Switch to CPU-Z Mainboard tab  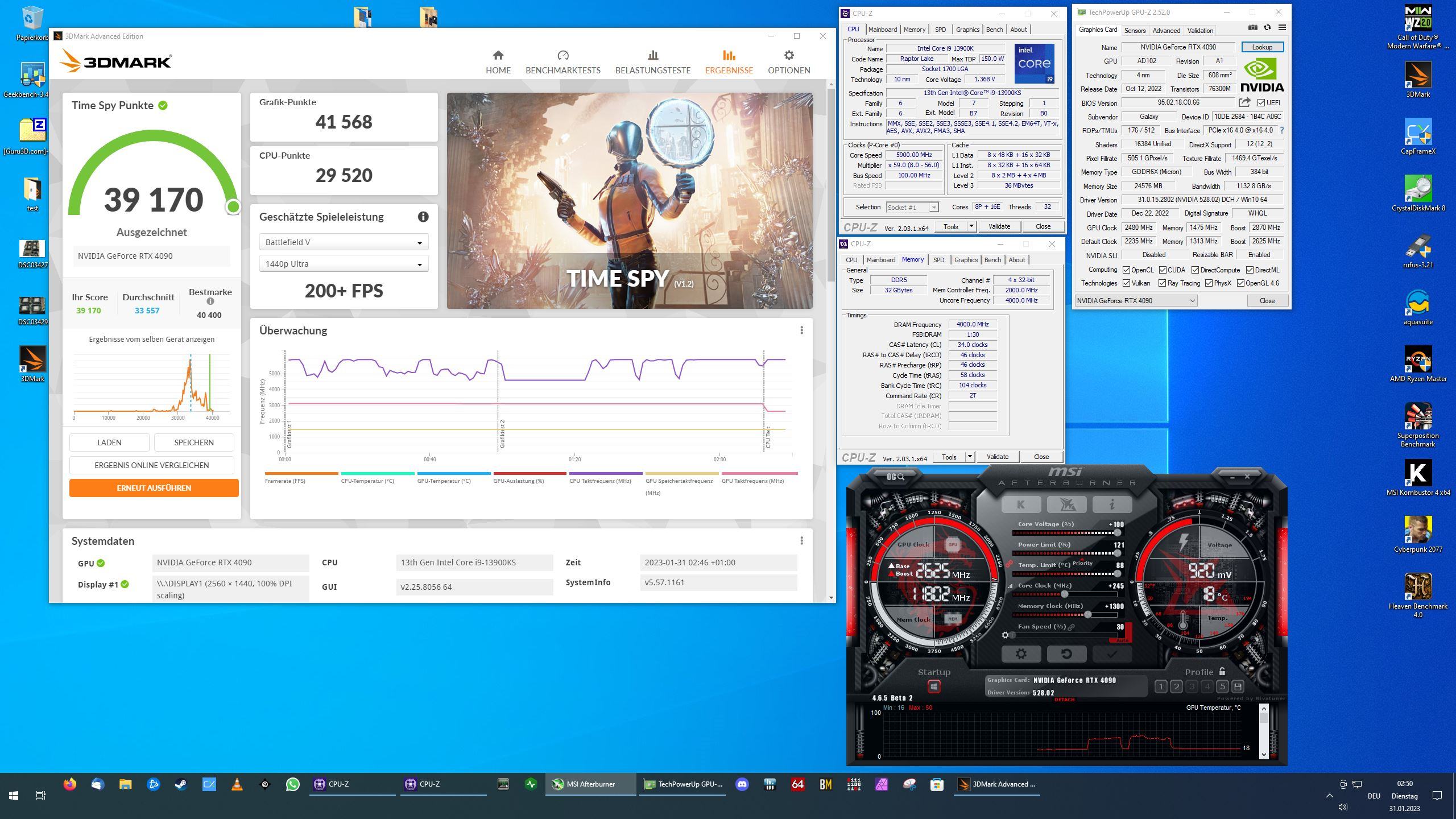point(882,30)
